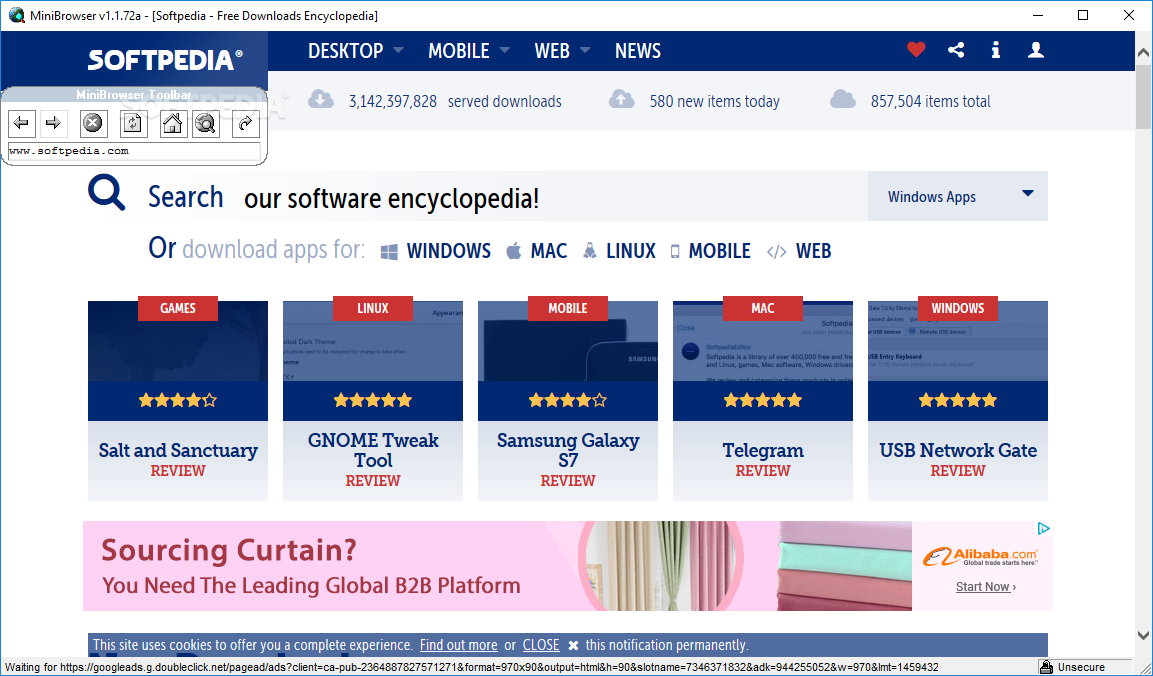Open the user account icon
This screenshot has width=1153, height=676.
pyautogui.click(x=1036, y=50)
